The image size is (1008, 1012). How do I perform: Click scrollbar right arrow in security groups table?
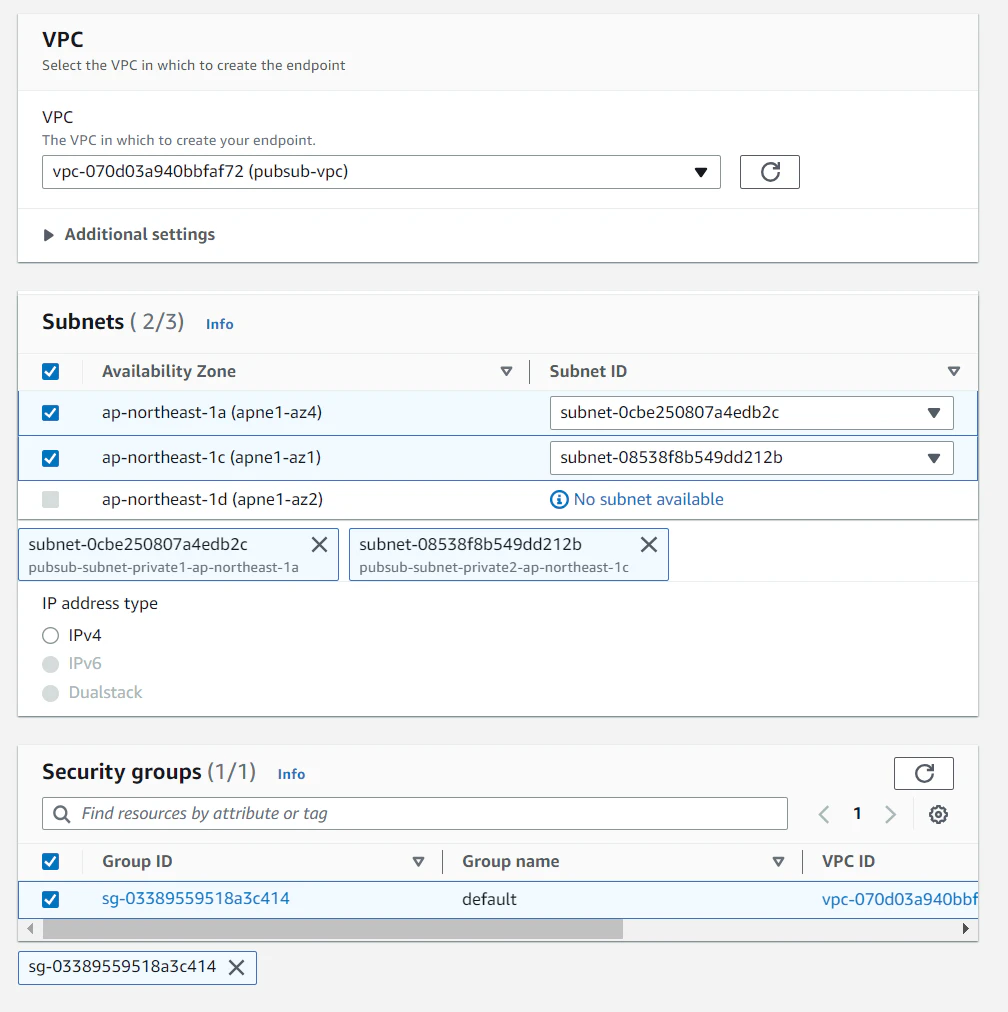click(x=965, y=929)
